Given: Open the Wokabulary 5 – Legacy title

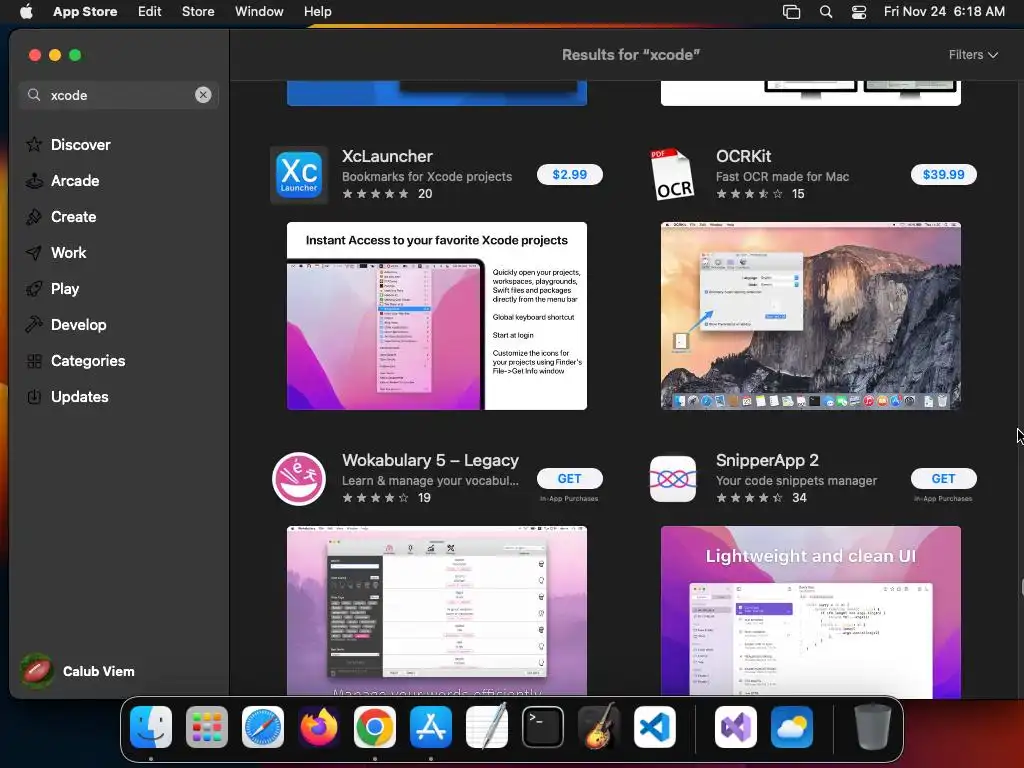Looking at the screenshot, I should tap(430, 460).
